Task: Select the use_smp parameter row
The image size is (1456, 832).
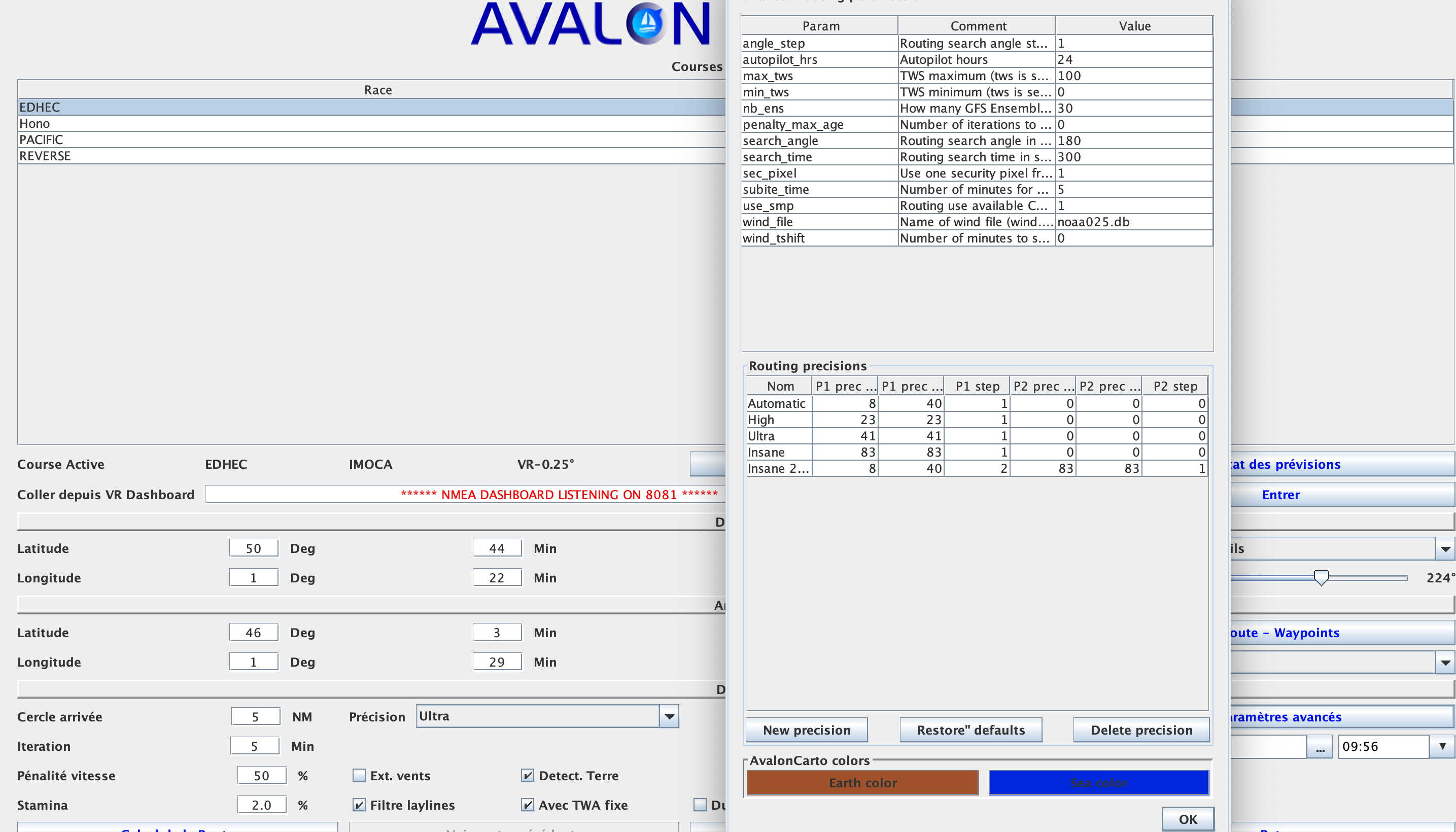Action: pyautogui.click(x=977, y=205)
